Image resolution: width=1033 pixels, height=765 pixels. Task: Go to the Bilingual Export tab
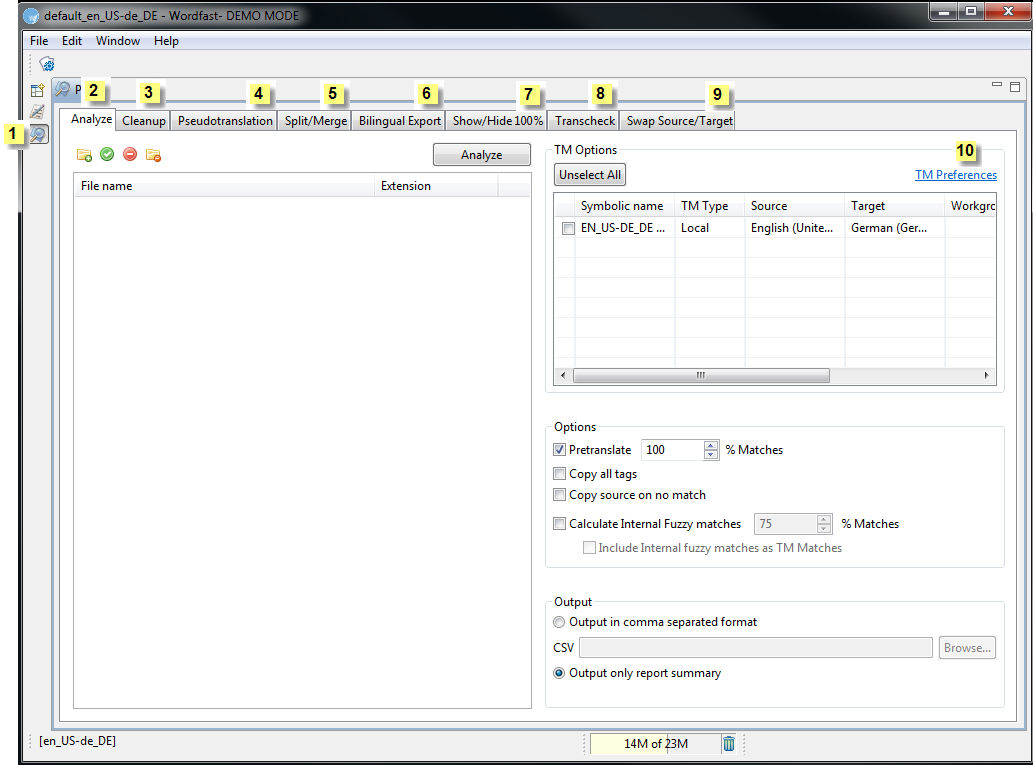[400, 121]
